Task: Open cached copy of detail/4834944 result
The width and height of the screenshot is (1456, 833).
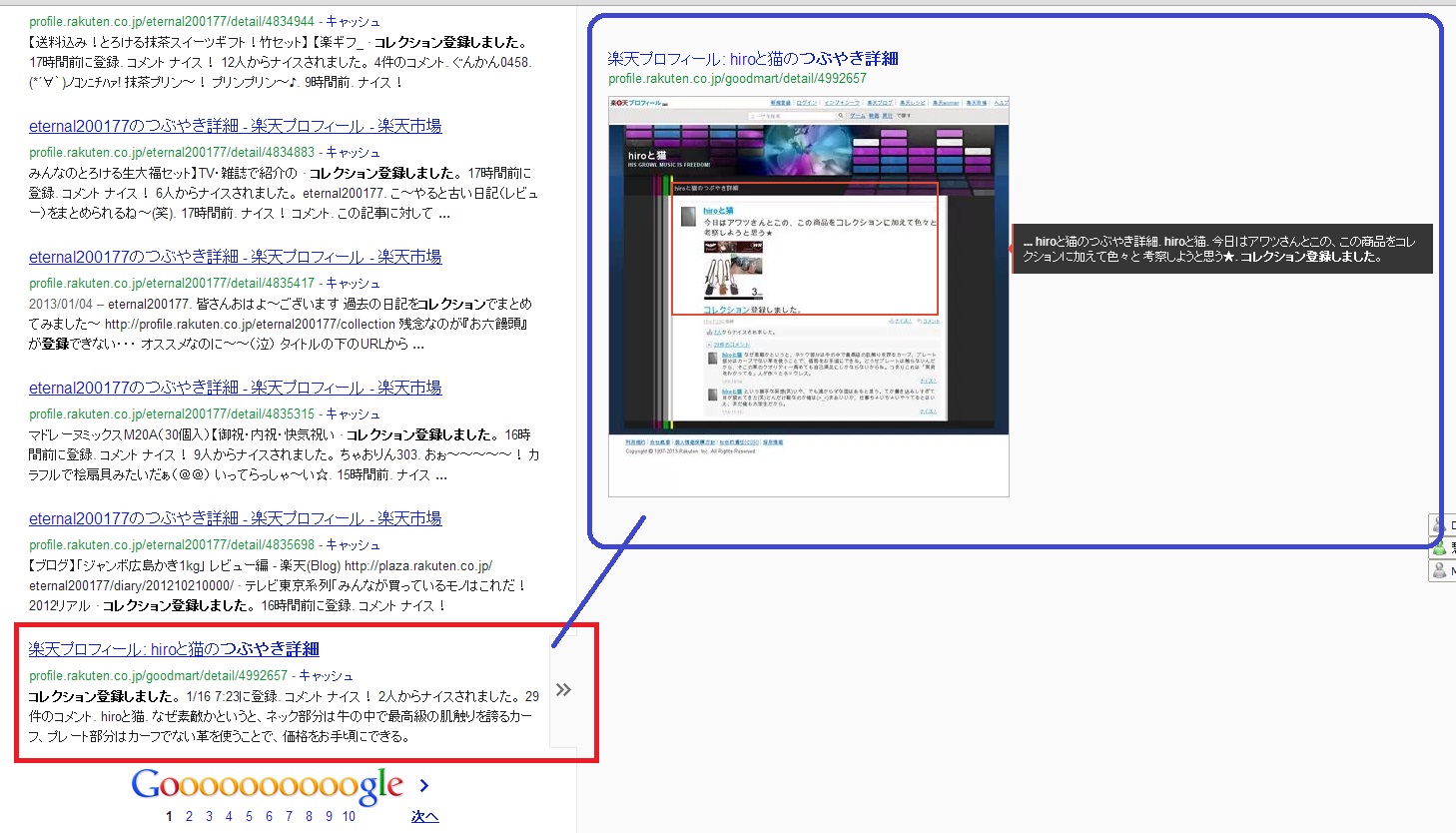Action: pyautogui.click(x=353, y=22)
